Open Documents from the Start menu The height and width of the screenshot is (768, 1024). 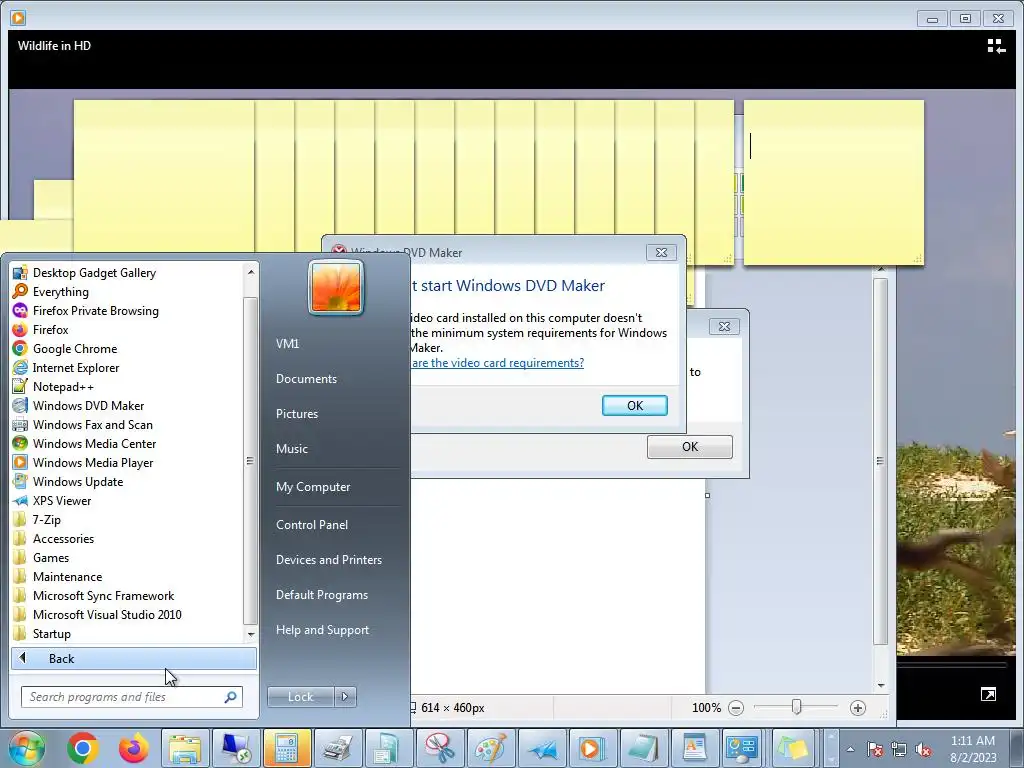(x=306, y=379)
